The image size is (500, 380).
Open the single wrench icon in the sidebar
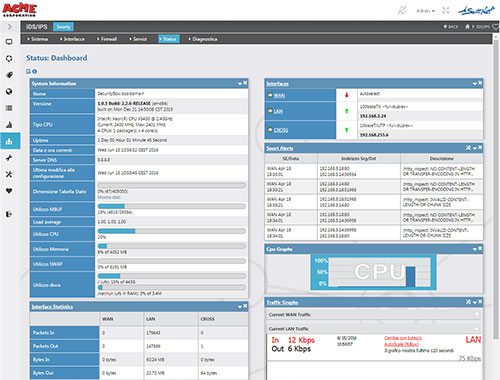click(x=9, y=158)
